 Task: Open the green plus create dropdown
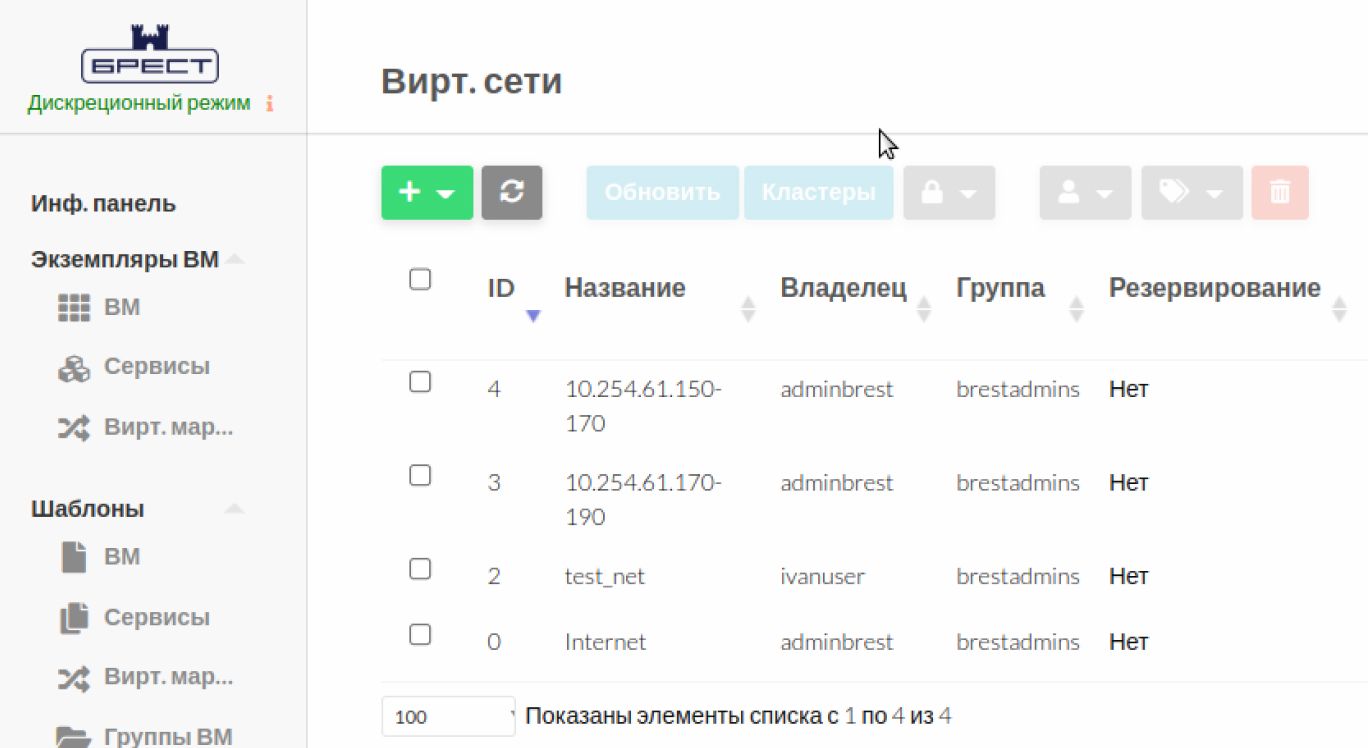[427, 192]
